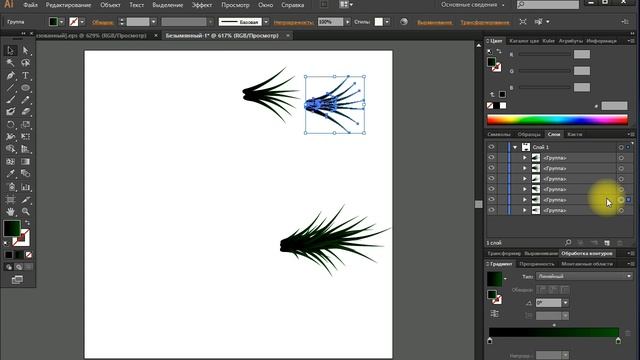Hide Слой 1 using its eye icon
Image resolution: width=640 pixels, height=360 pixels.
tap(491, 147)
